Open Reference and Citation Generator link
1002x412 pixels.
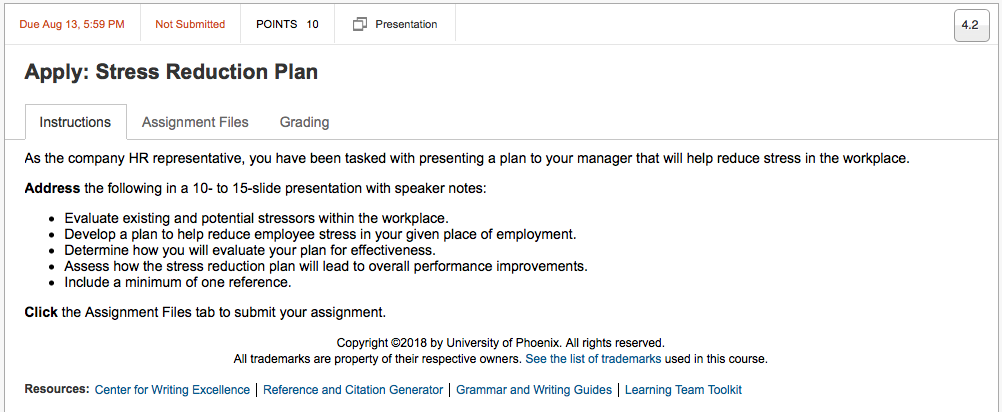(x=353, y=390)
